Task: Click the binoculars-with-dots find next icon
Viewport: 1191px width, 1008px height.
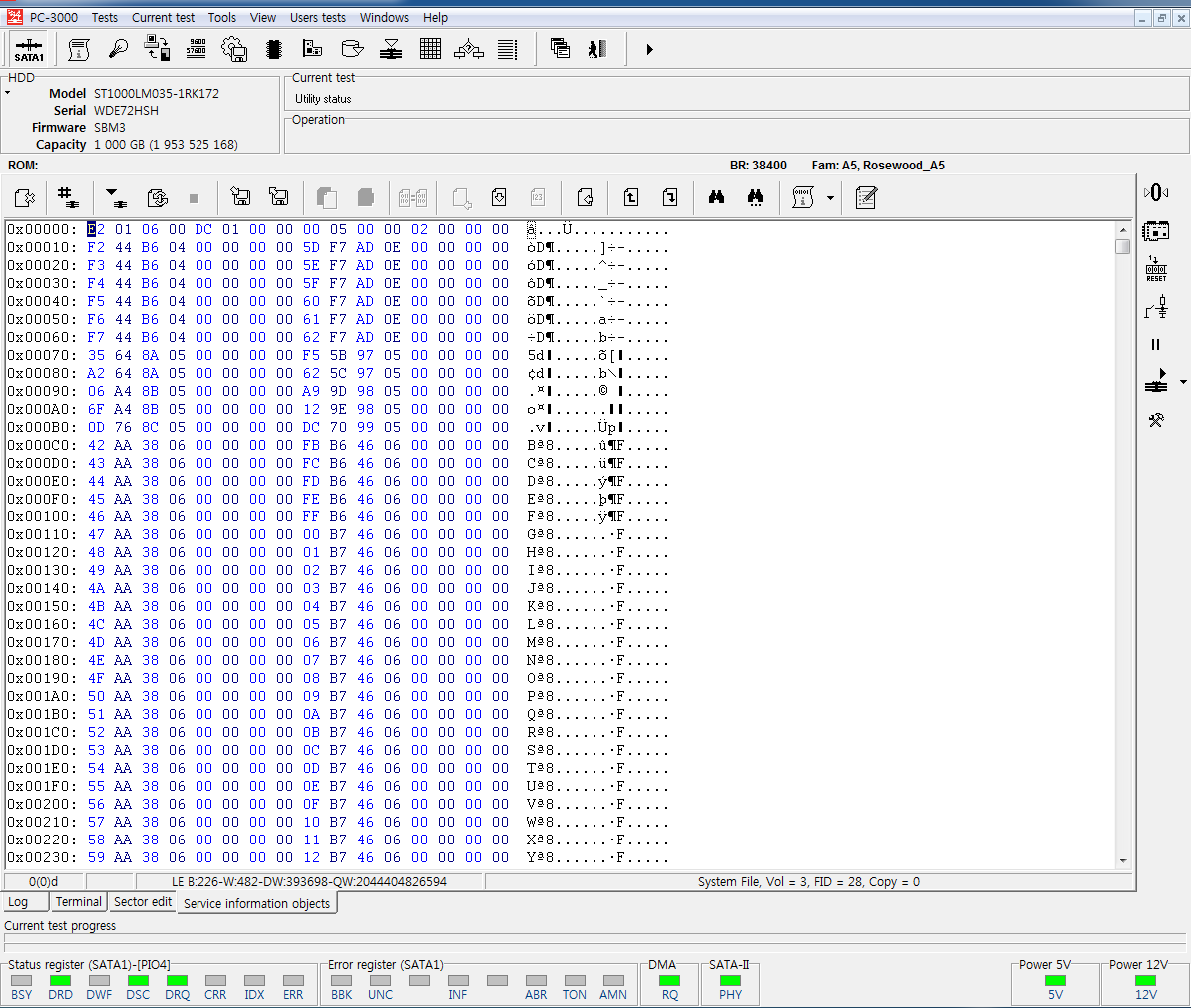Action: click(755, 198)
